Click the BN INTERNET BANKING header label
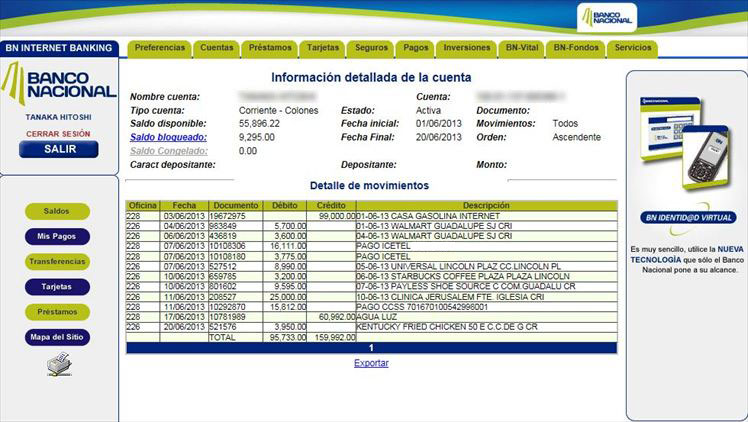Viewport: 748px width, 422px height. [x=59, y=48]
